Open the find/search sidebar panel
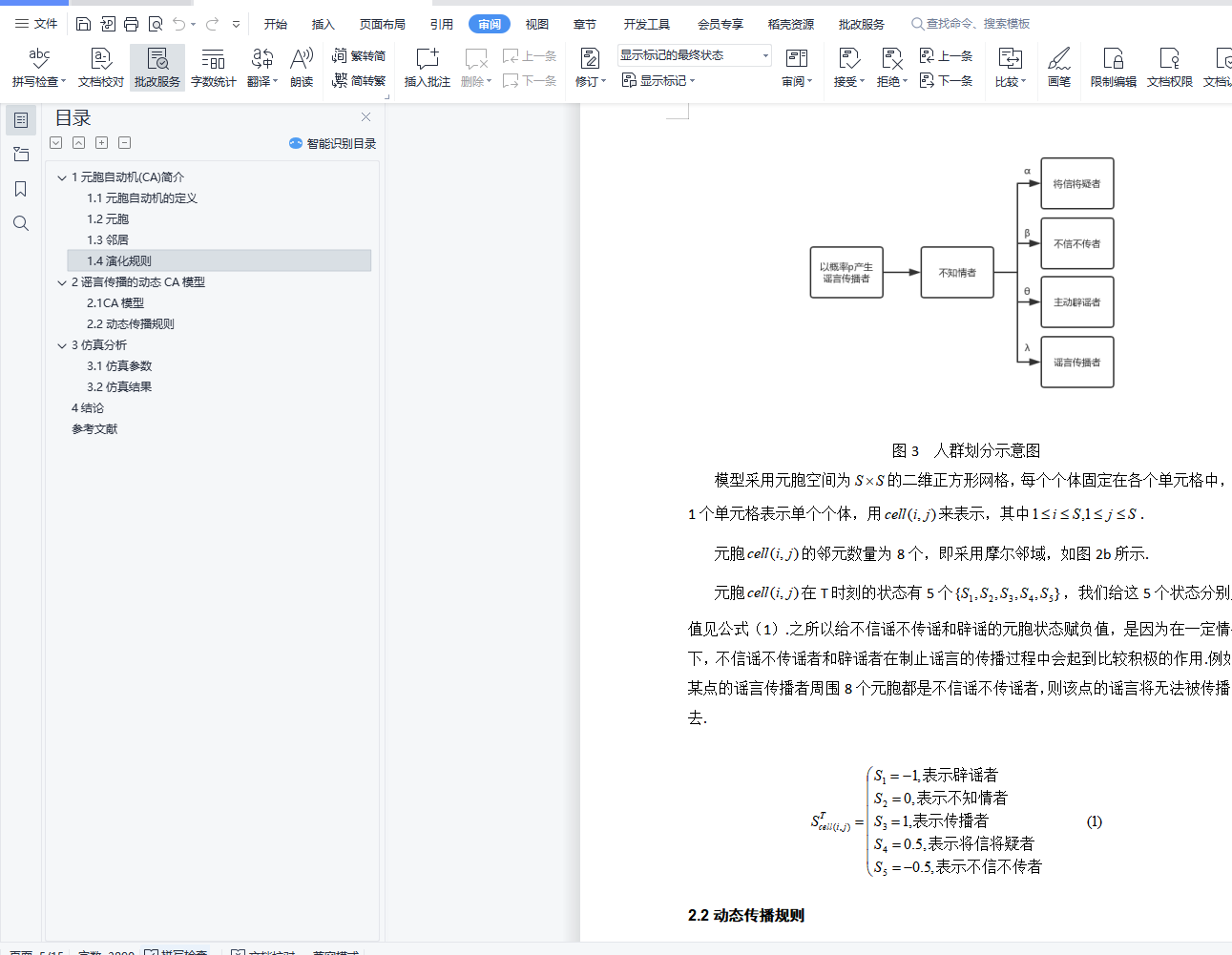This screenshot has width=1232, height=955. pyautogui.click(x=21, y=223)
